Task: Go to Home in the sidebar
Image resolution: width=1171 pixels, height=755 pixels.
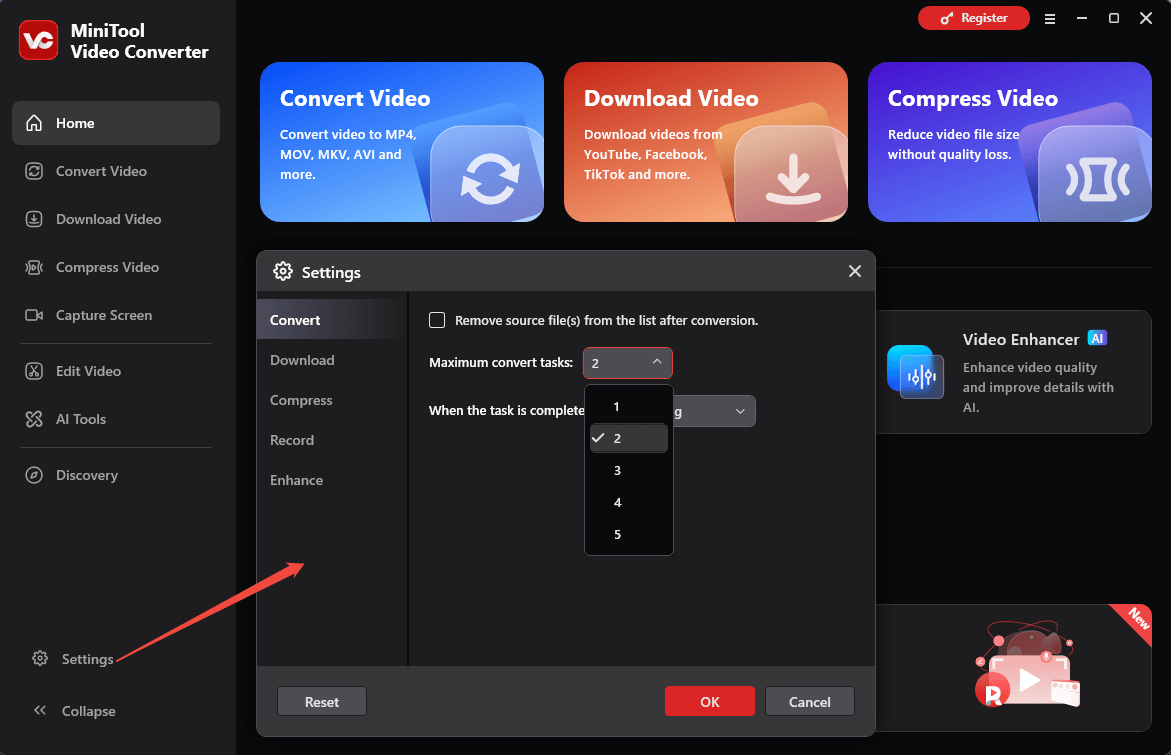Action: point(116,123)
